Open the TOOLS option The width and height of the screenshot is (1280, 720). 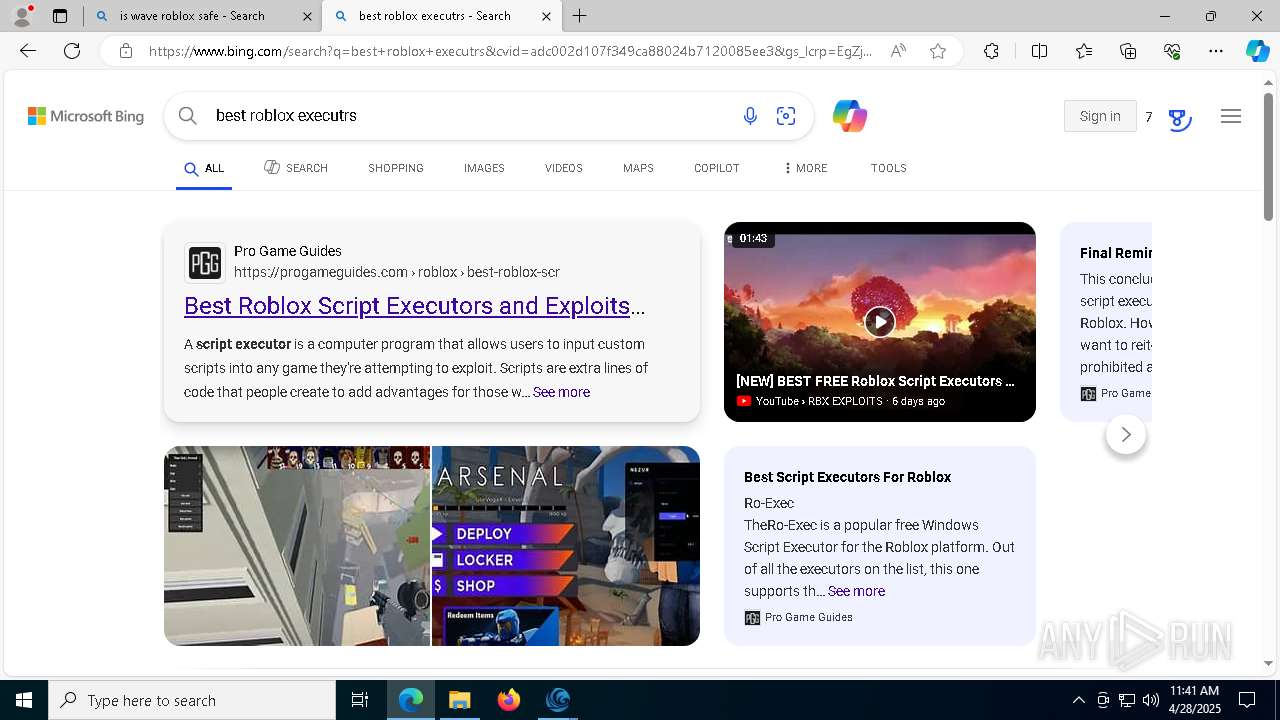(889, 168)
